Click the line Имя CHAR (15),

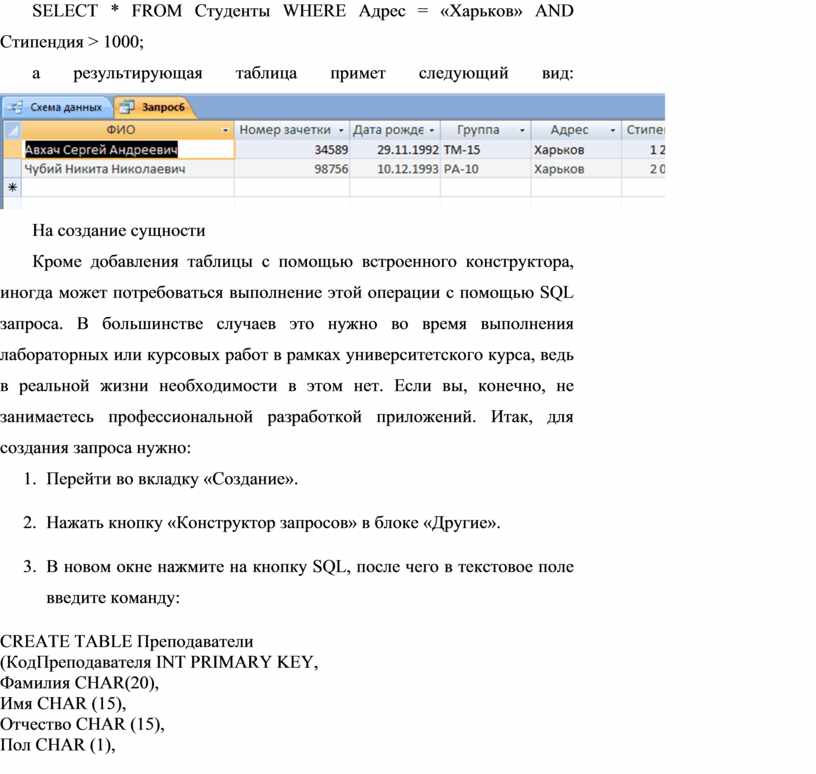coord(63,703)
